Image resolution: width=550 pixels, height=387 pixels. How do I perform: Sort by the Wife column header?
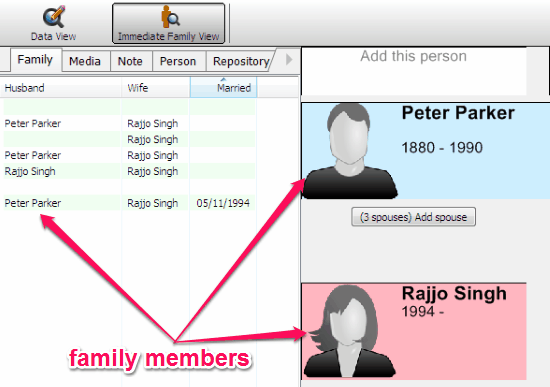[156, 87]
